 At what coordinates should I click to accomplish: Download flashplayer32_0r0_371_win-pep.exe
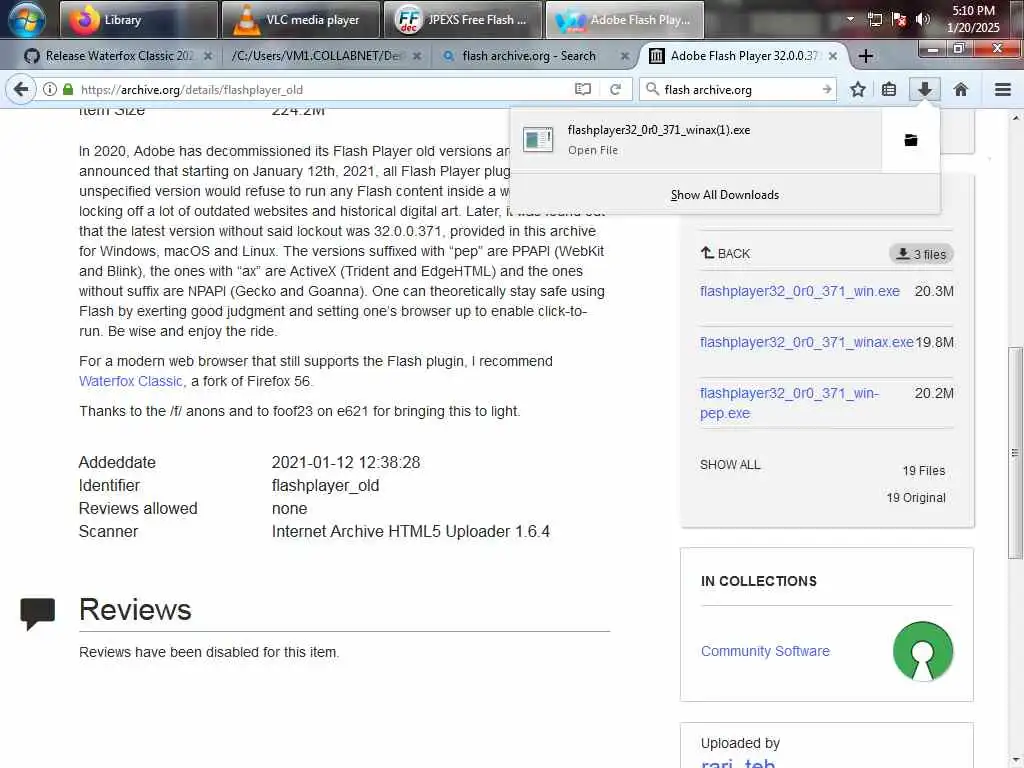(790, 403)
